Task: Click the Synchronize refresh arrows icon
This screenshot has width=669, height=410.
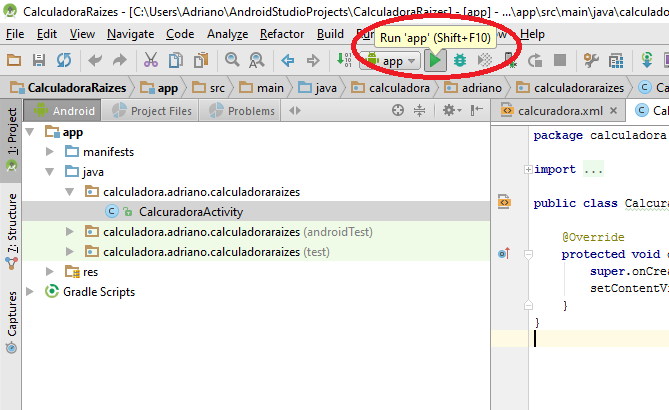Action: (x=64, y=60)
